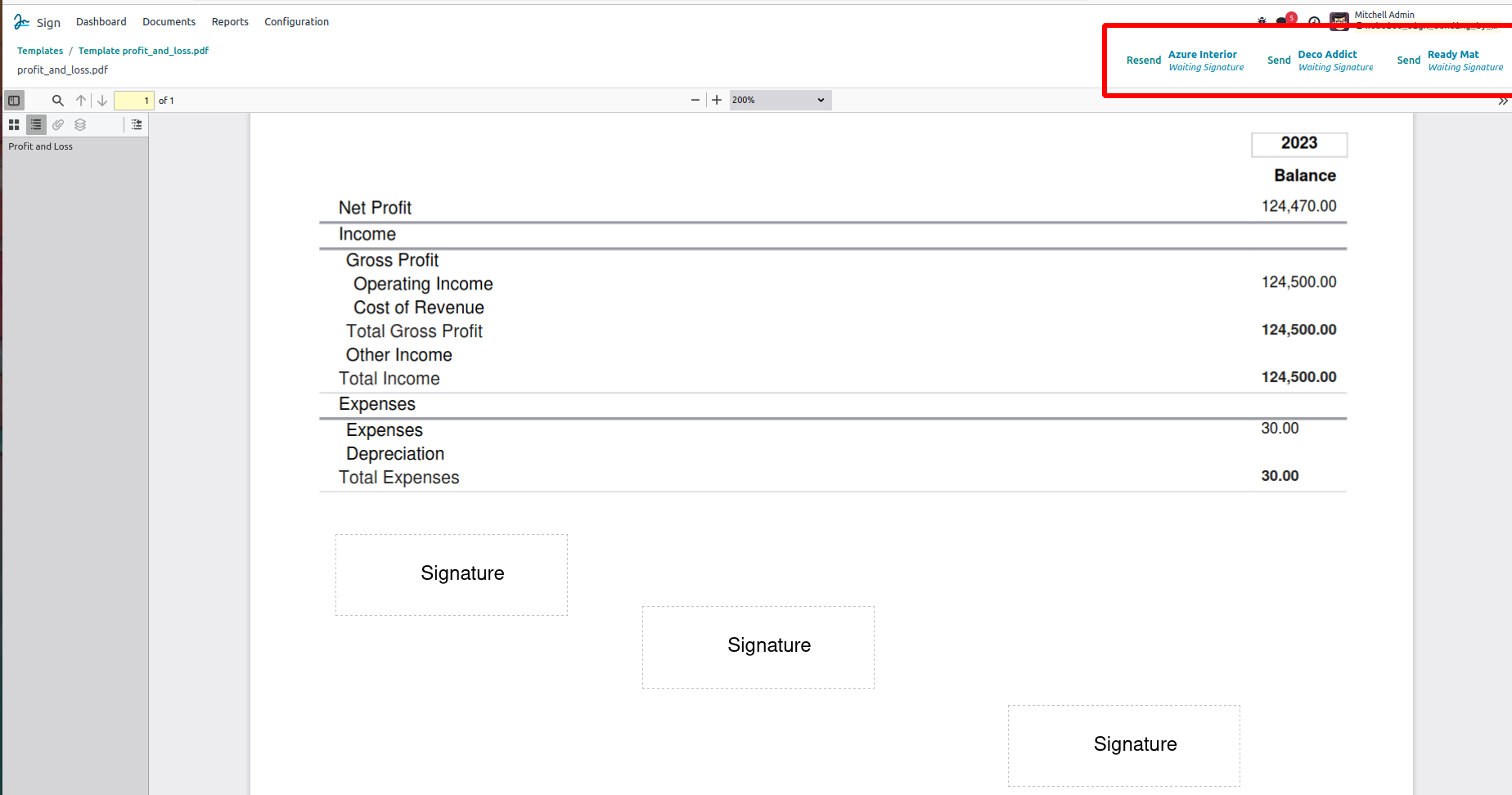The height and width of the screenshot is (795, 1512).
Task: Open the 200% zoom level dropdown
Action: [x=779, y=100]
